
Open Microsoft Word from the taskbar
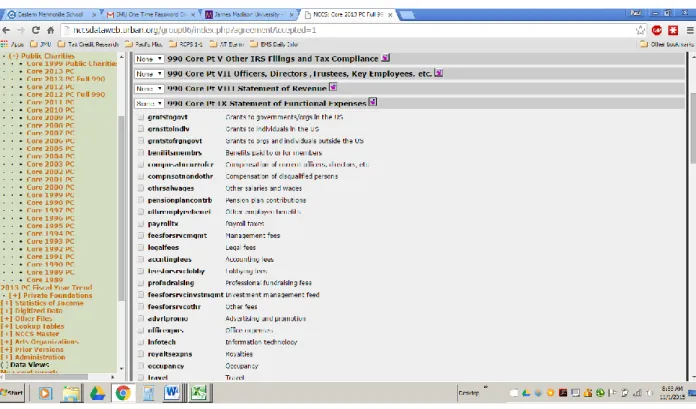click(x=172, y=393)
